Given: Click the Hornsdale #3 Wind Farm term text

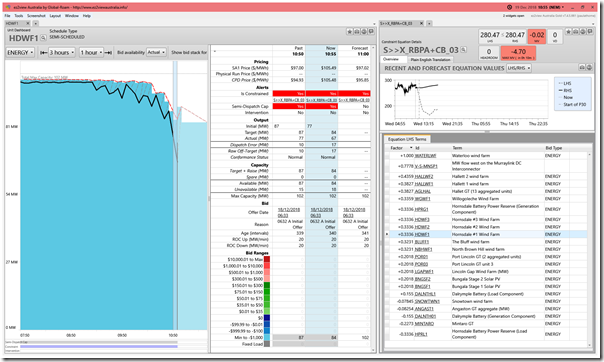Looking at the screenshot, I should click(476, 220).
